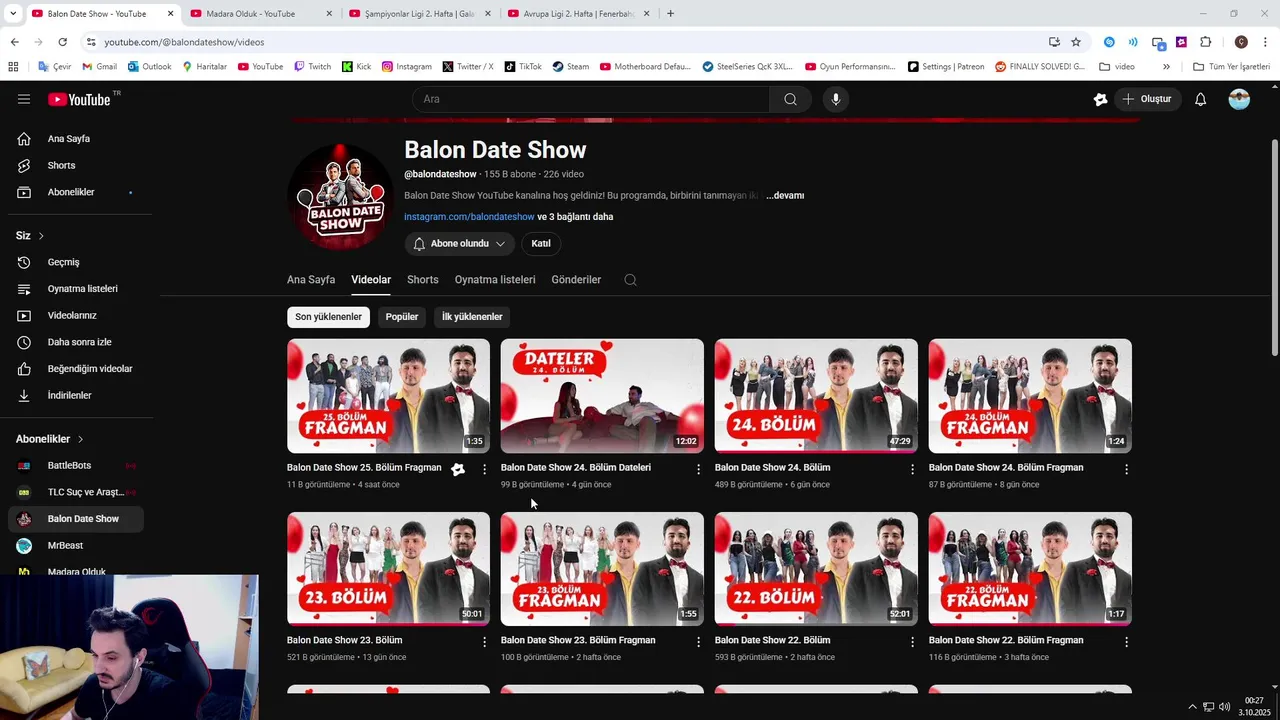Search within channel magnifier icon
Viewport: 1280px width, 720px height.
point(630,280)
